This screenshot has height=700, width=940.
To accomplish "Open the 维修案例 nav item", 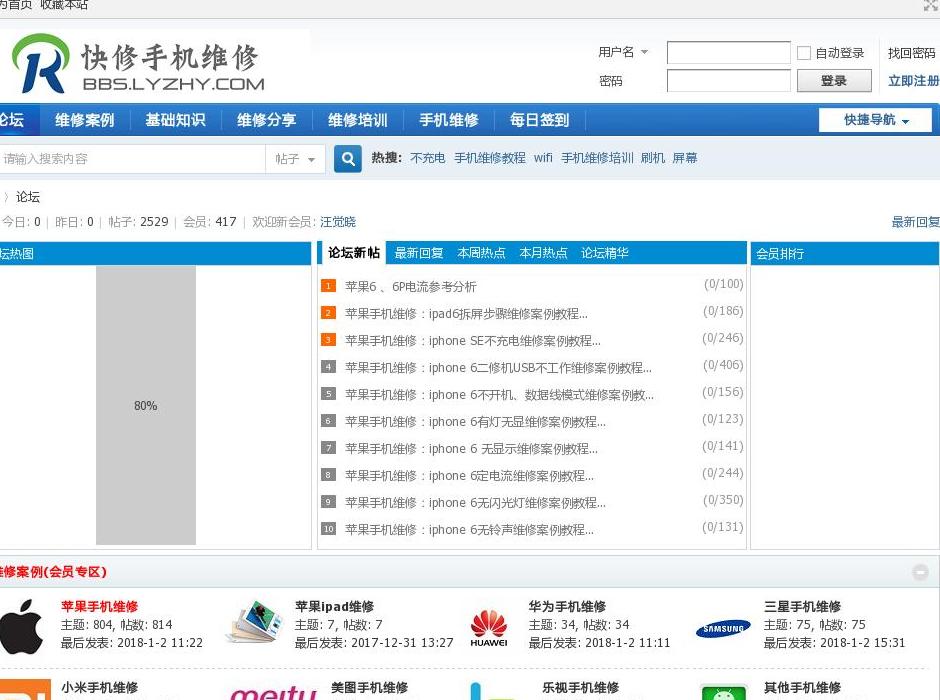I will [85, 120].
